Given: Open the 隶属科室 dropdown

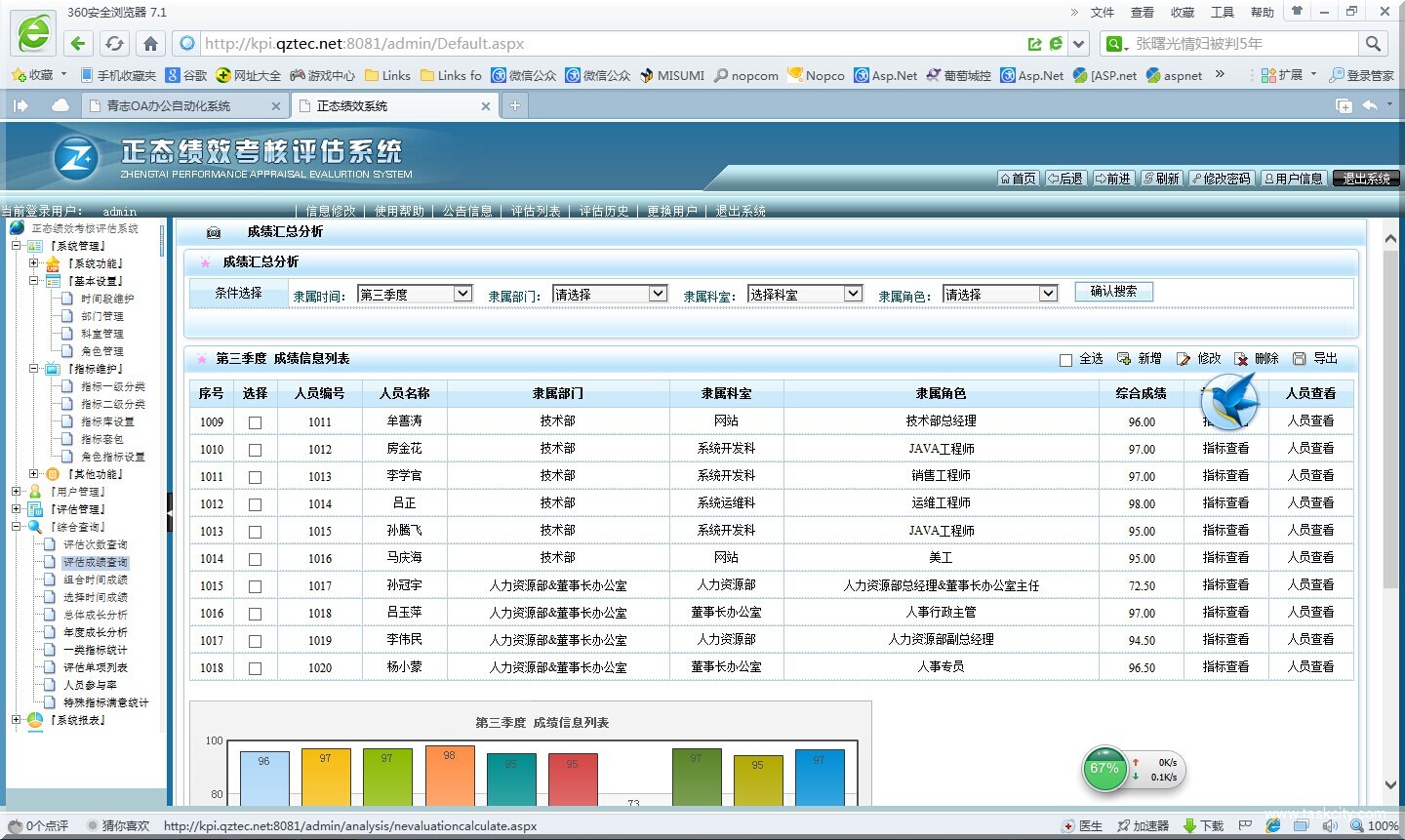Looking at the screenshot, I should (805, 294).
